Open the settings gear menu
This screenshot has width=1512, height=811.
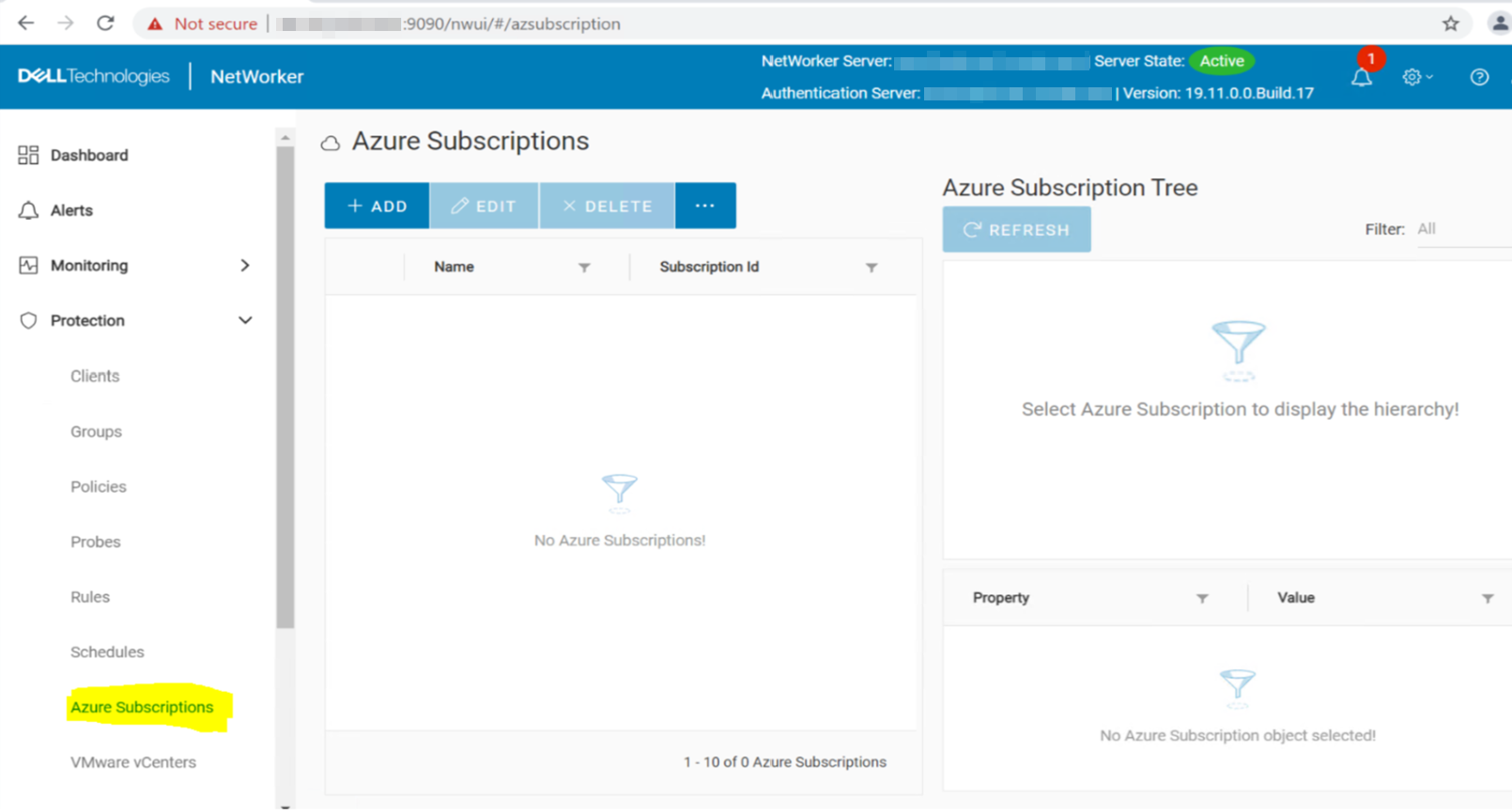[1414, 77]
